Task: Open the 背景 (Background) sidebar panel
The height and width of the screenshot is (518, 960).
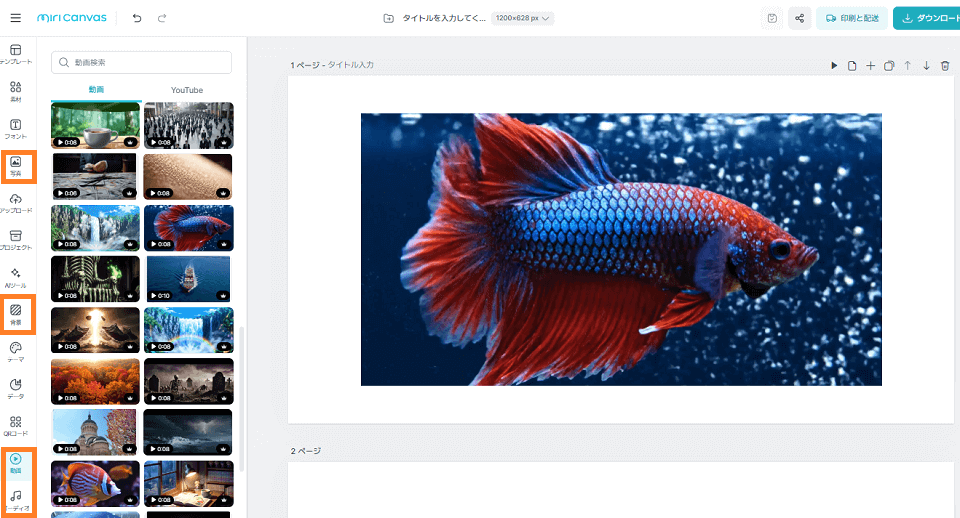Action: [x=16, y=315]
